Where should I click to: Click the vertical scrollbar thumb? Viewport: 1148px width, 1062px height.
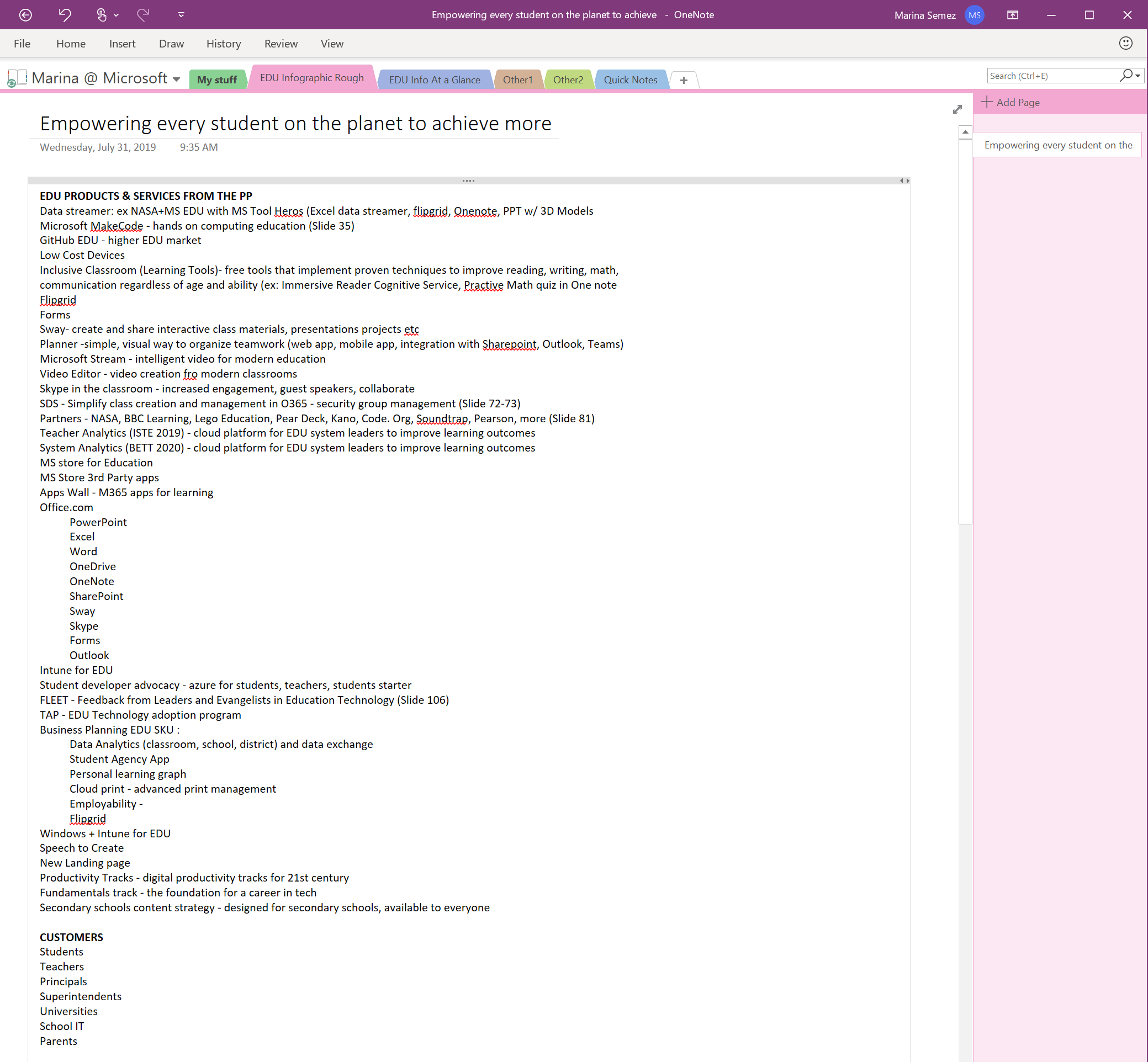pos(965,332)
